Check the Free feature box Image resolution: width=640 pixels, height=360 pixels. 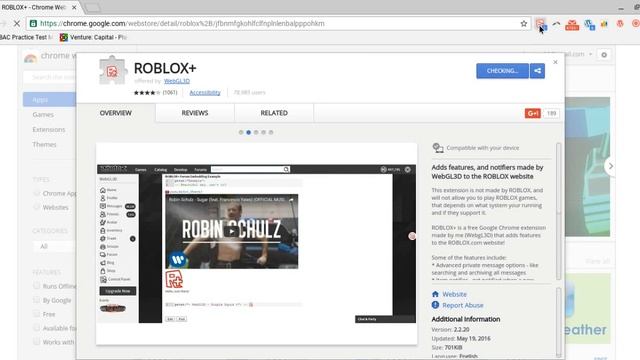click(36, 314)
